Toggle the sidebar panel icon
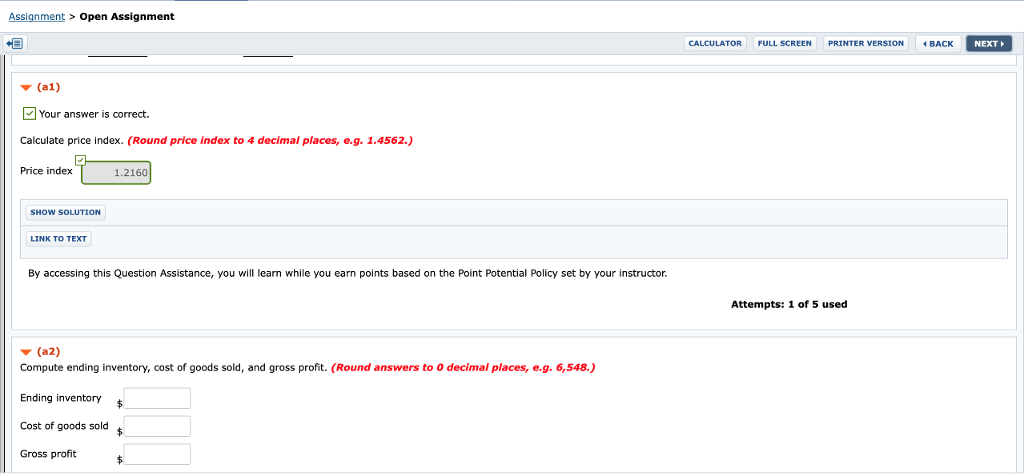1024x476 pixels. point(15,44)
